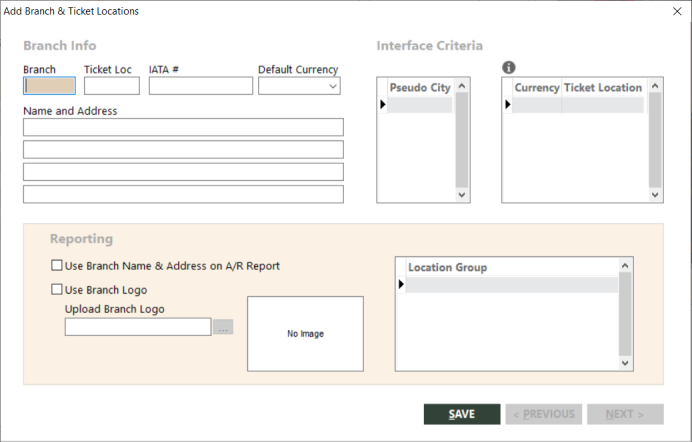Click scroll up arrow in Currency grid
The width and height of the screenshot is (692, 442).
point(655,86)
